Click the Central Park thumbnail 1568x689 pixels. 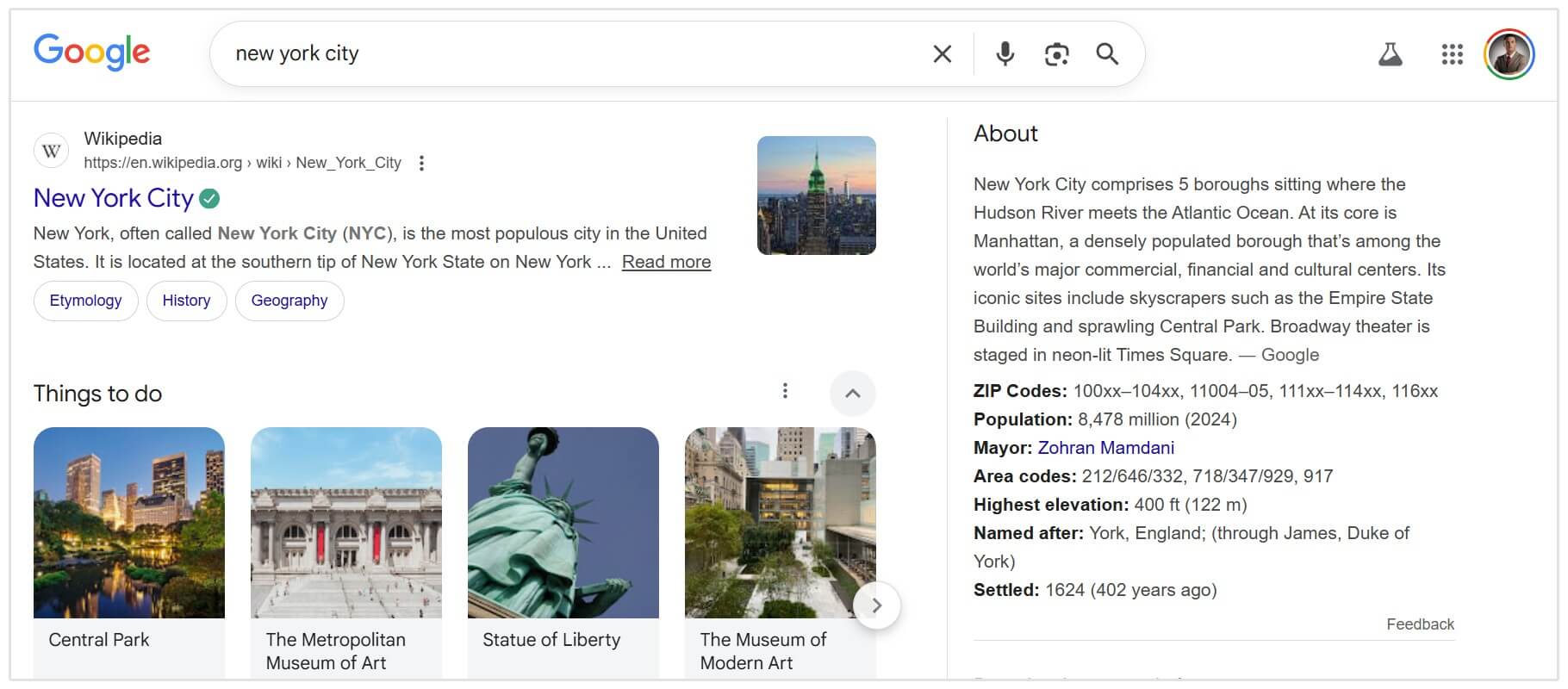[128, 523]
